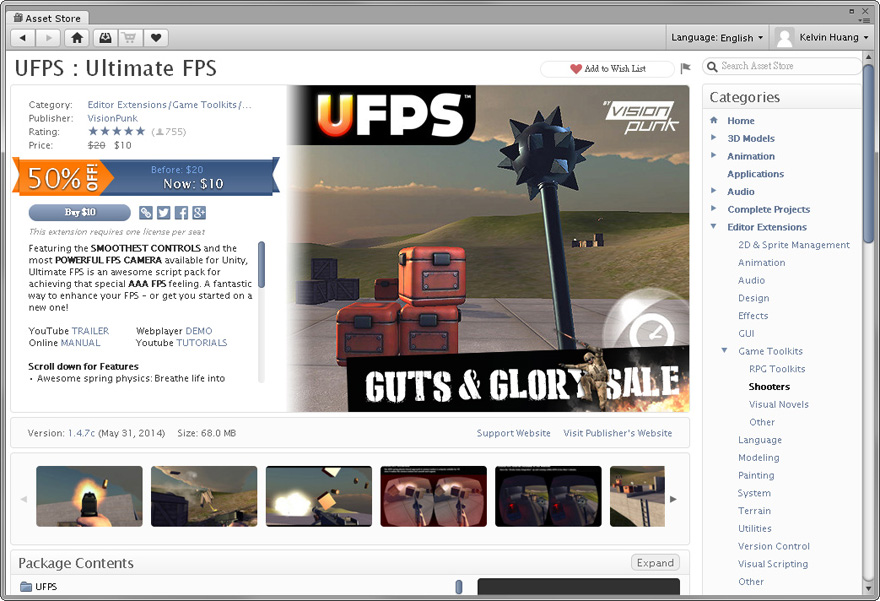Click the Expand button for Package Contents
The height and width of the screenshot is (601, 880).
point(655,563)
